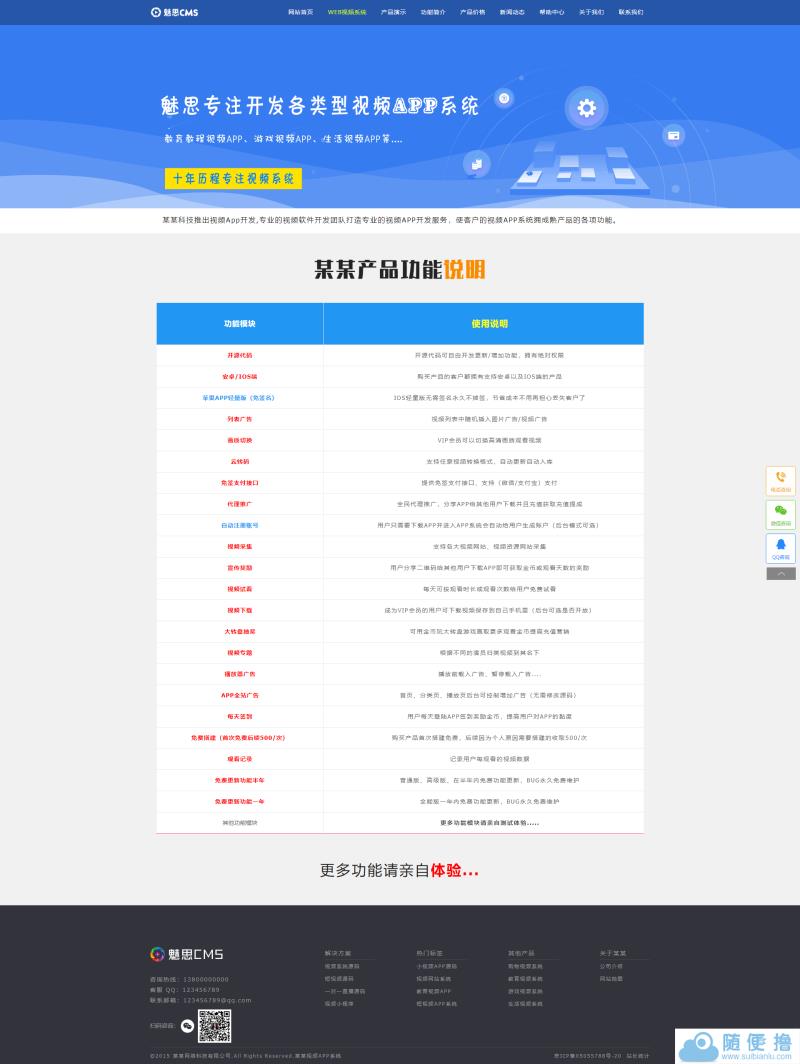Click the 魅思CMS logo in header
The height and width of the screenshot is (1064, 800).
pyautogui.click(x=174, y=12)
